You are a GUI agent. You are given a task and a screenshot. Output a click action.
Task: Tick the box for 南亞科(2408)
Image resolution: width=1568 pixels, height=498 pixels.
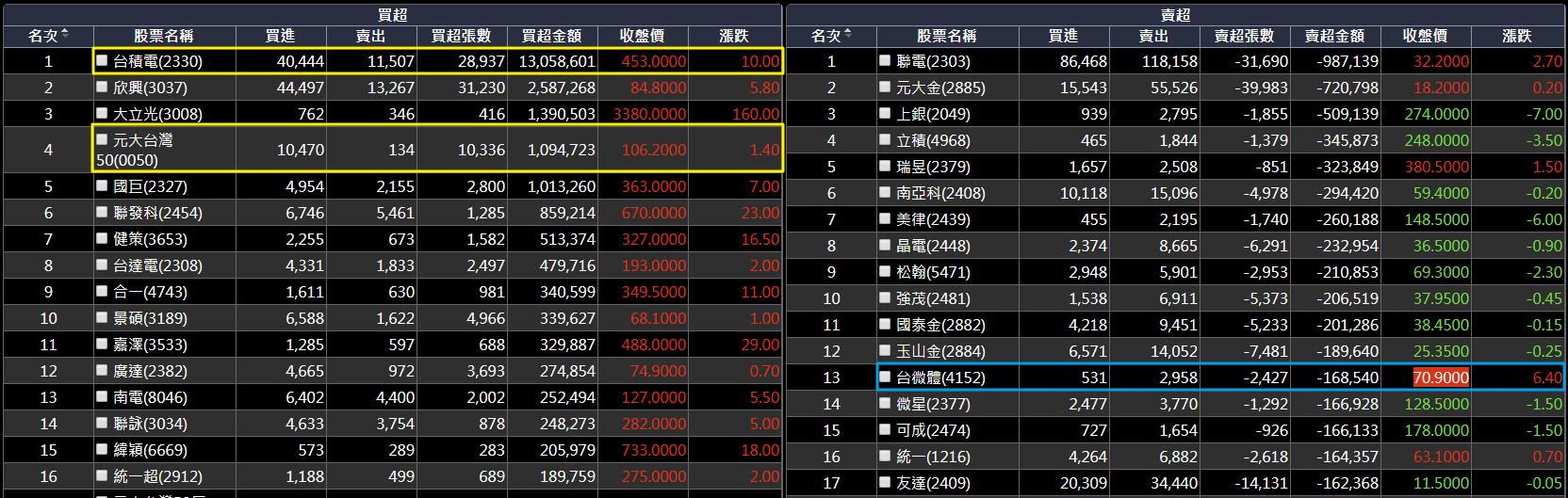click(885, 192)
